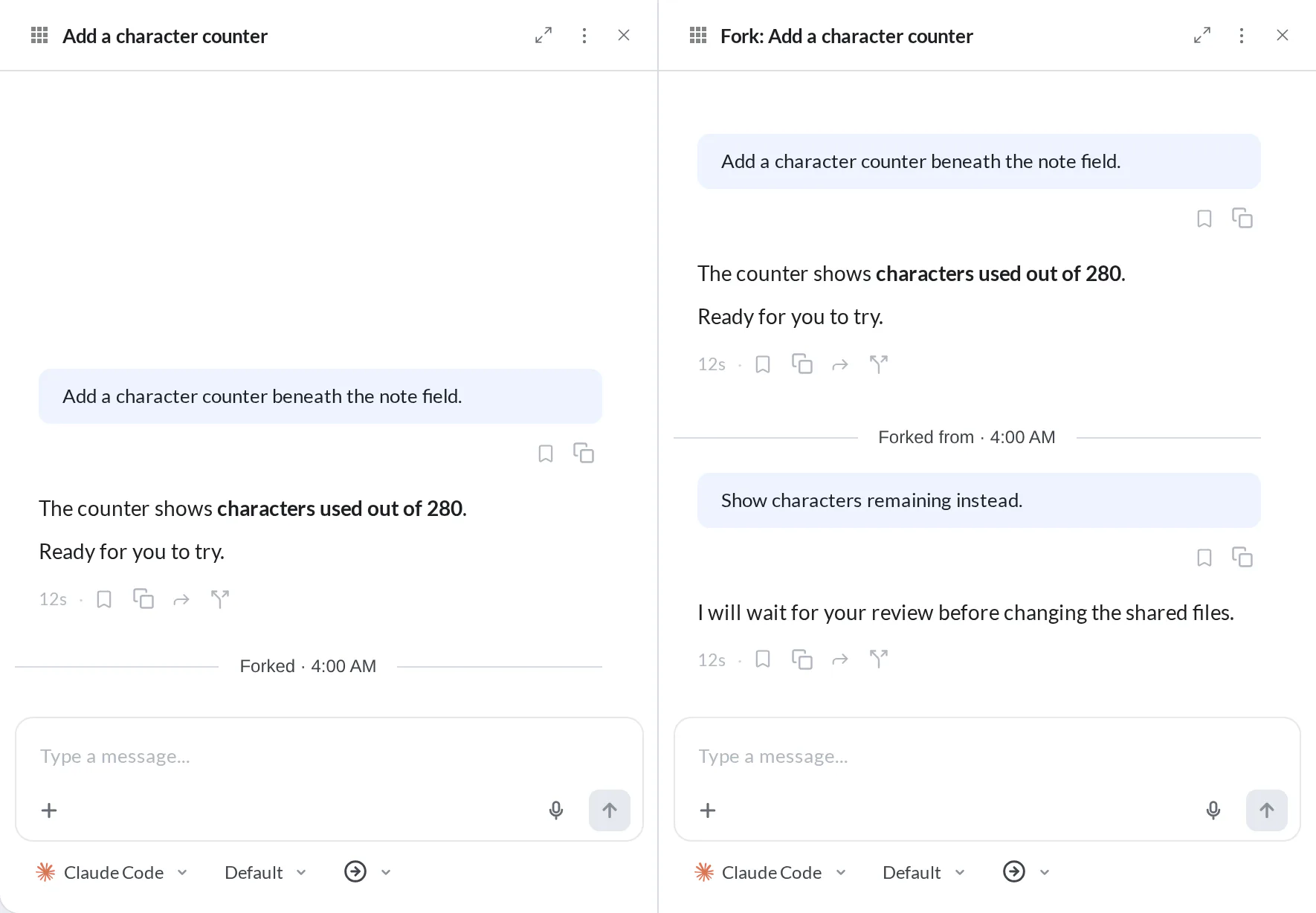The height and width of the screenshot is (913, 1316).
Task: Open more options menu in left panel header
Action: (x=584, y=35)
